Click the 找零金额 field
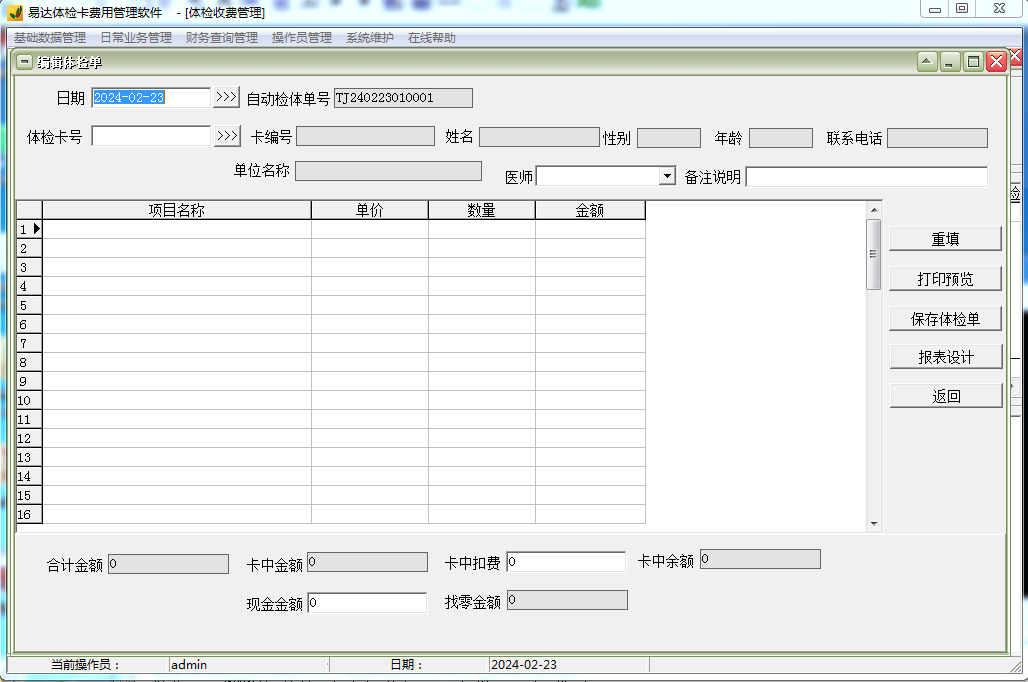The width and height of the screenshot is (1028, 682). tap(568, 600)
